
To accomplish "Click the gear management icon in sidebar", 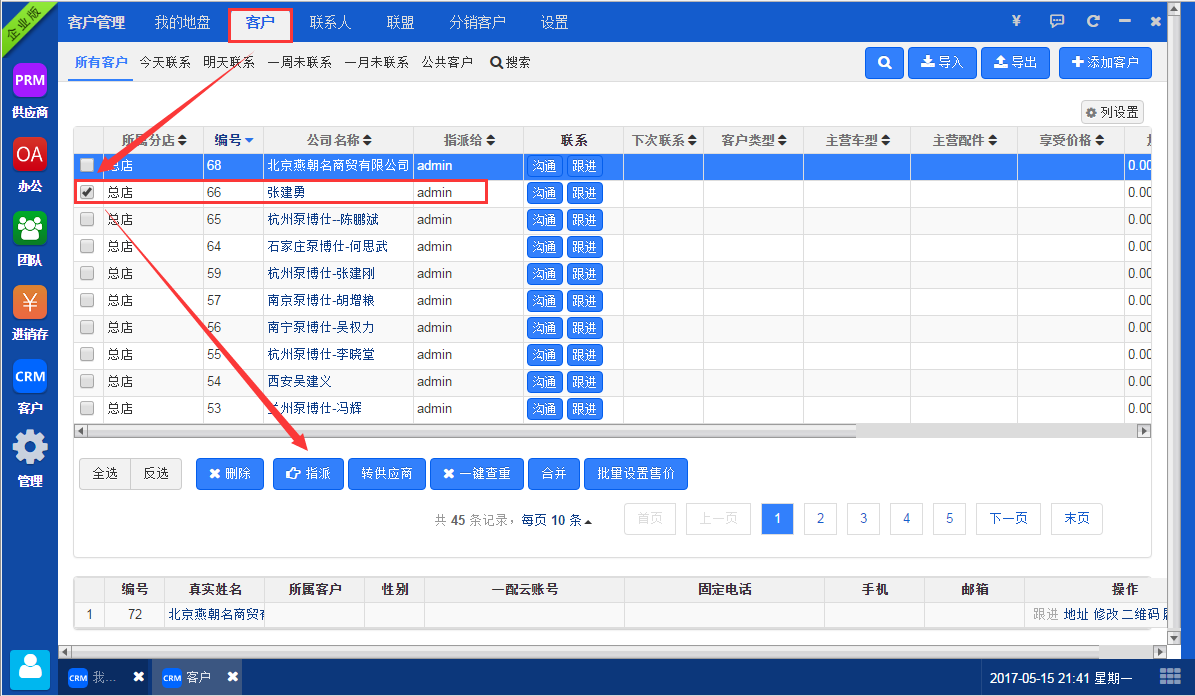I will [29, 448].
